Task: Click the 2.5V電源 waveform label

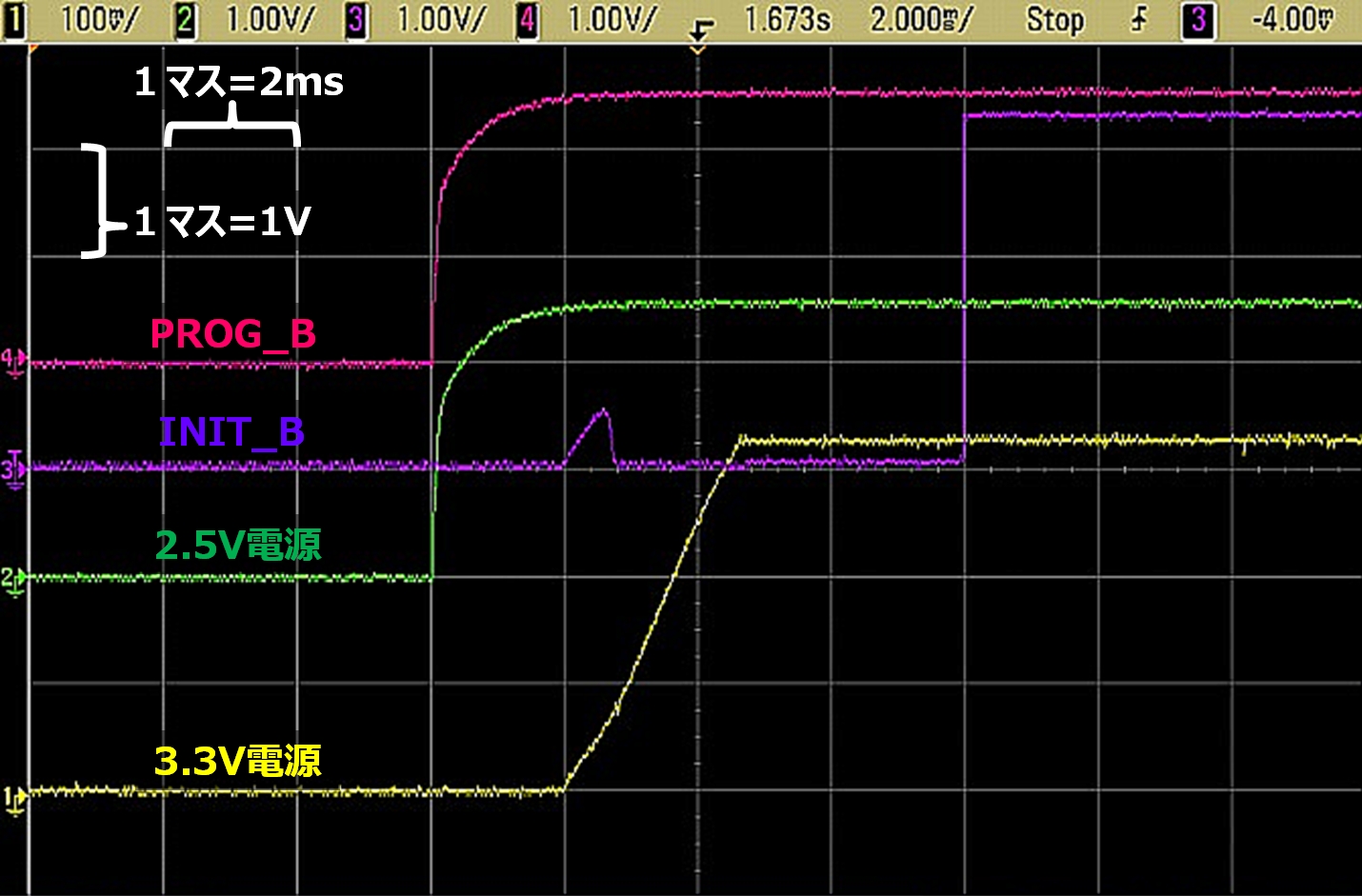Action: 238,545
